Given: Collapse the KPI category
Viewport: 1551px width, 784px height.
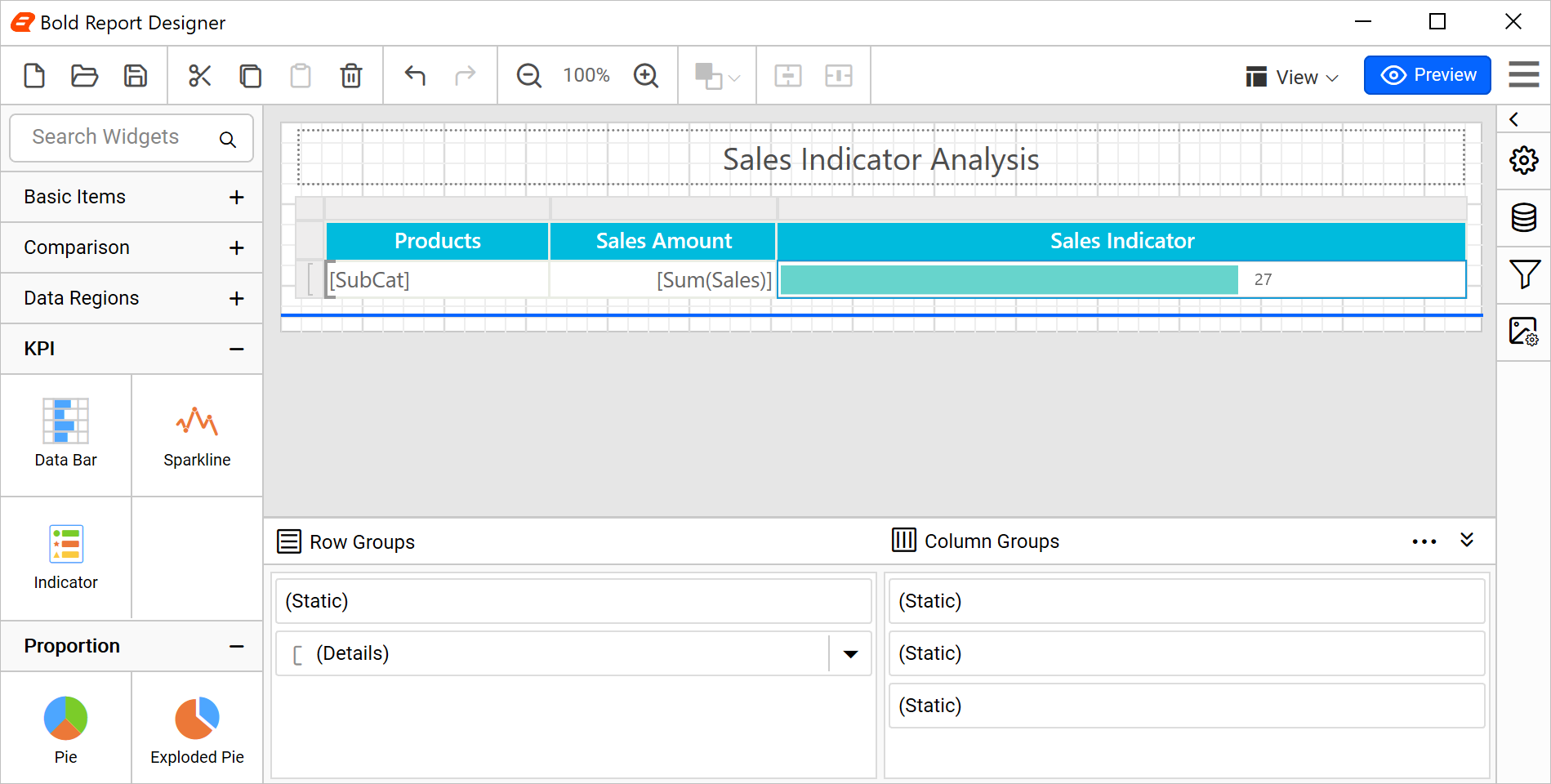Looking at the screenshot, I should click(131, 349).
